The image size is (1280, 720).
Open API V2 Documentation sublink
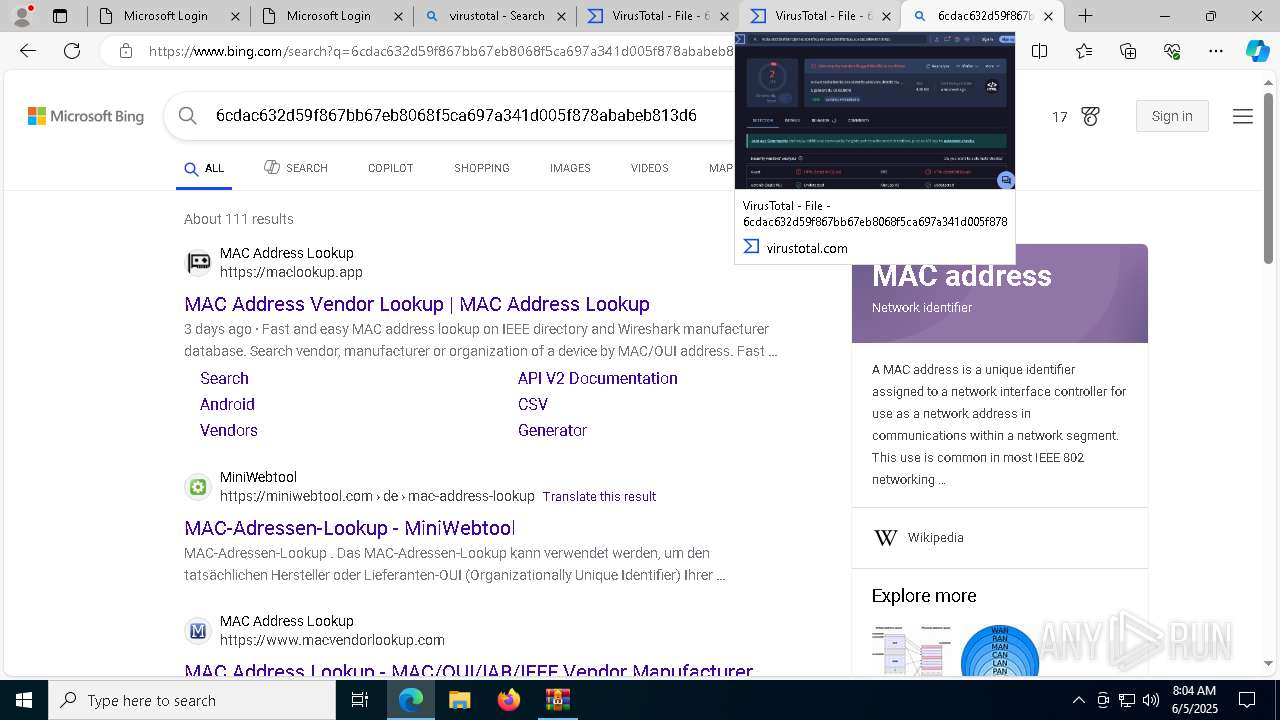pyautogui.click(x=598, y=378)
